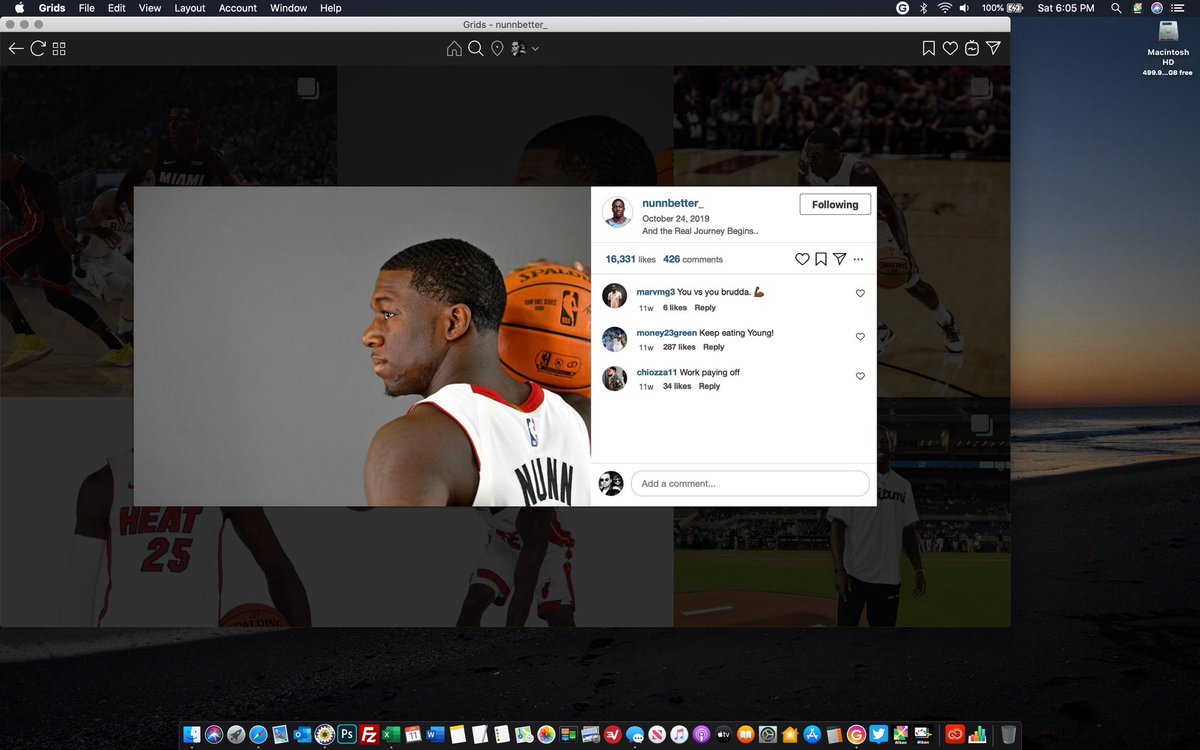Open the search magnifier in Grids toolbar
Screen dimensions: 1200x750
(x=476, y=48)
